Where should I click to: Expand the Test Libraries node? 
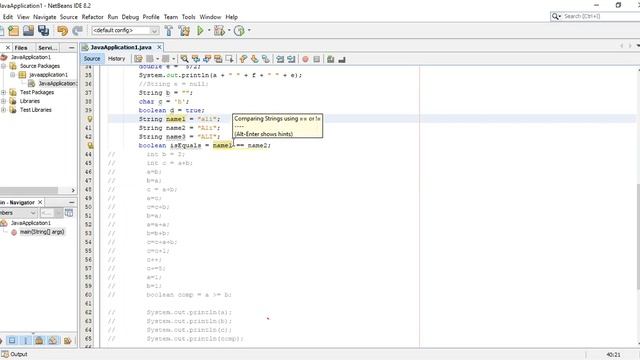pyautogui.click(x=4, y=110)
